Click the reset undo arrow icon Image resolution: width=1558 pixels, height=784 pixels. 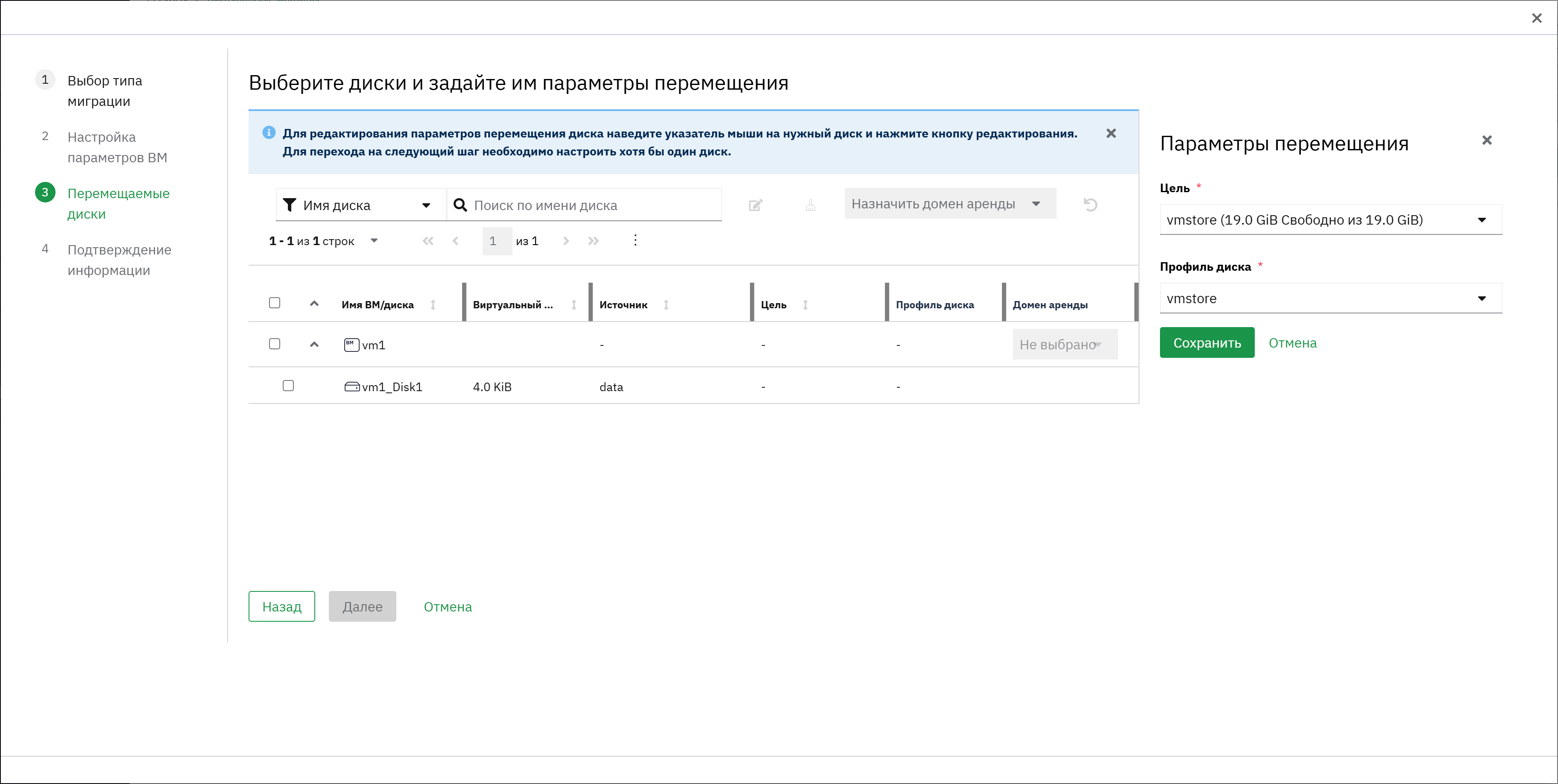(1090, 205)
